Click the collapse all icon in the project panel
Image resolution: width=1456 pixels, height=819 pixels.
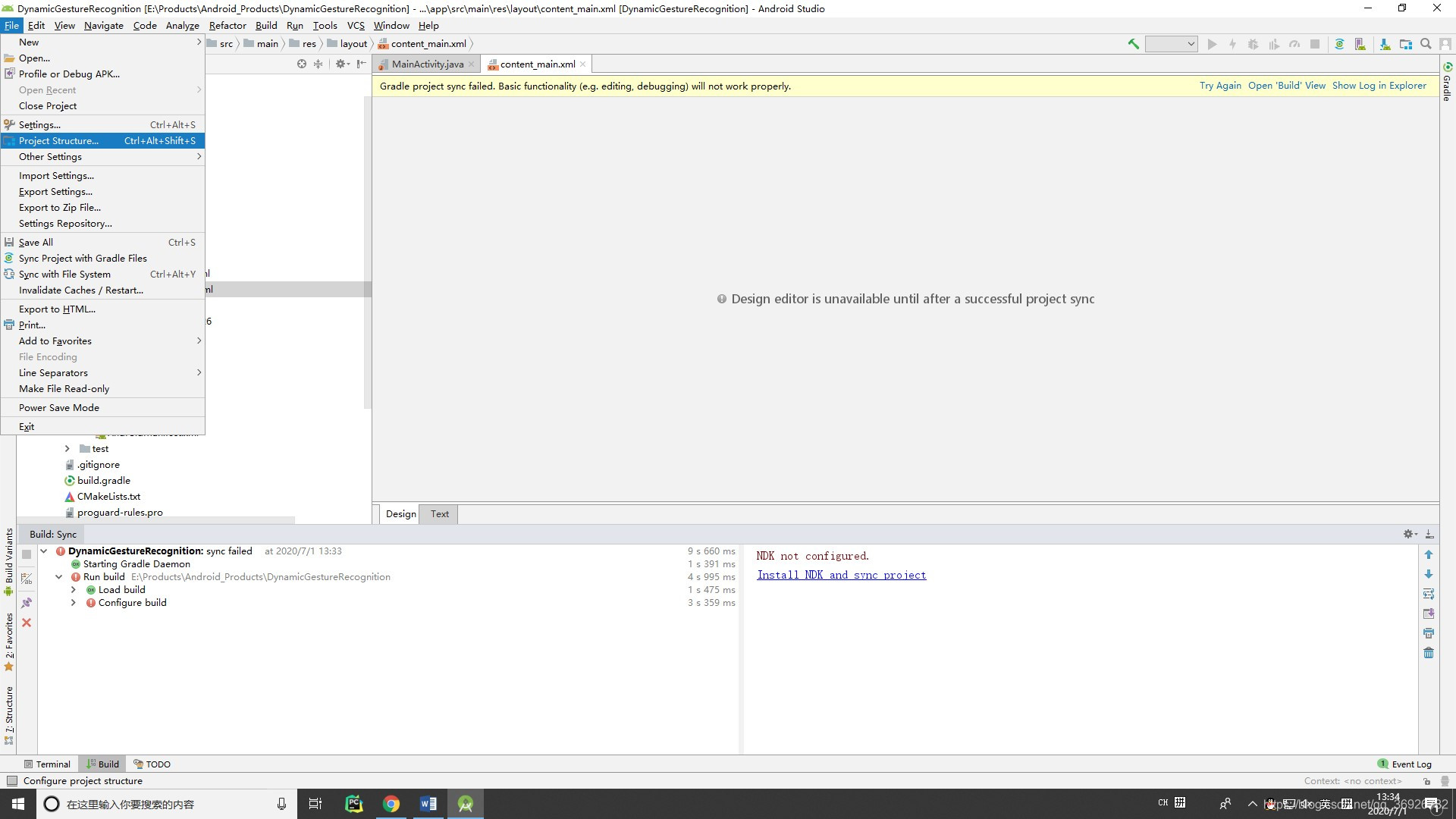coord(318,64)
